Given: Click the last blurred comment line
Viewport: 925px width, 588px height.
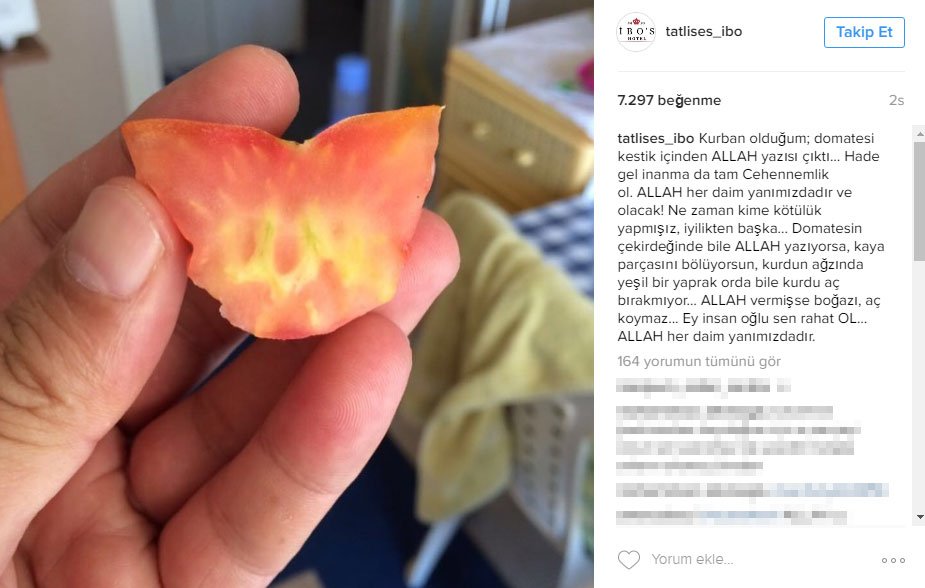Looking at the screenshot, I should 732,517.
